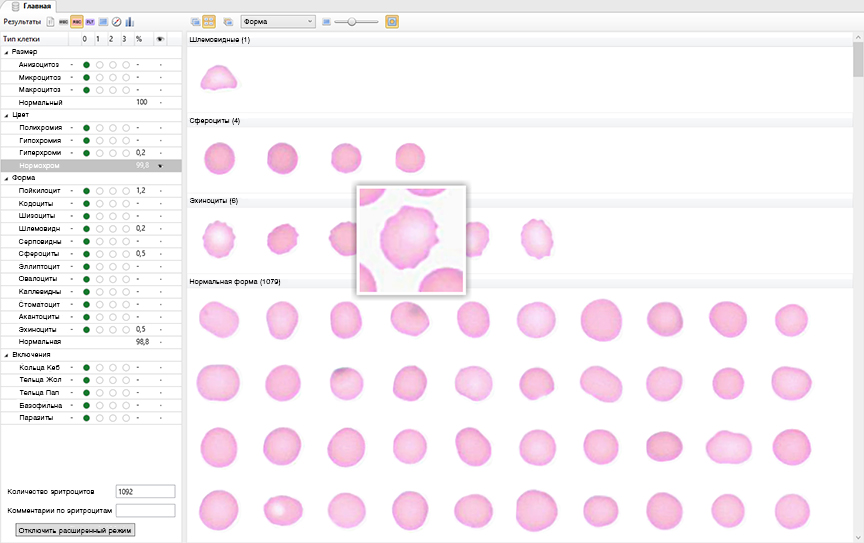
Task: Click the compass-like circle icon in toolbar
Action: [x=116, y=21]
